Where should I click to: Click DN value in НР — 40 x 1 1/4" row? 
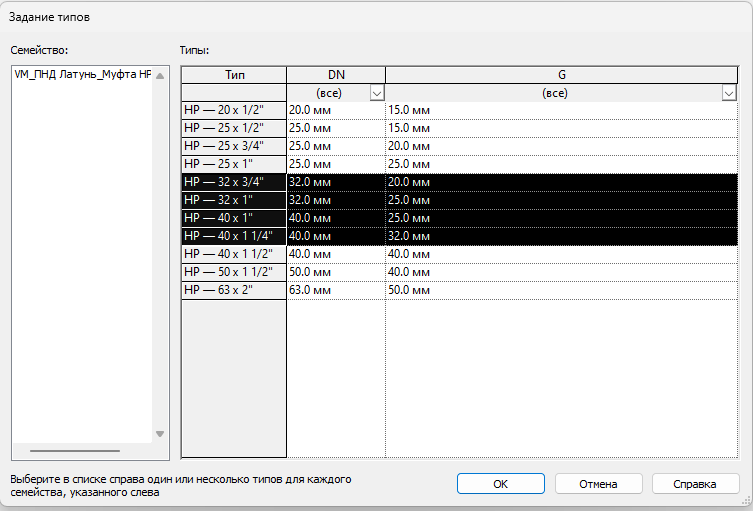pos(336,236)
